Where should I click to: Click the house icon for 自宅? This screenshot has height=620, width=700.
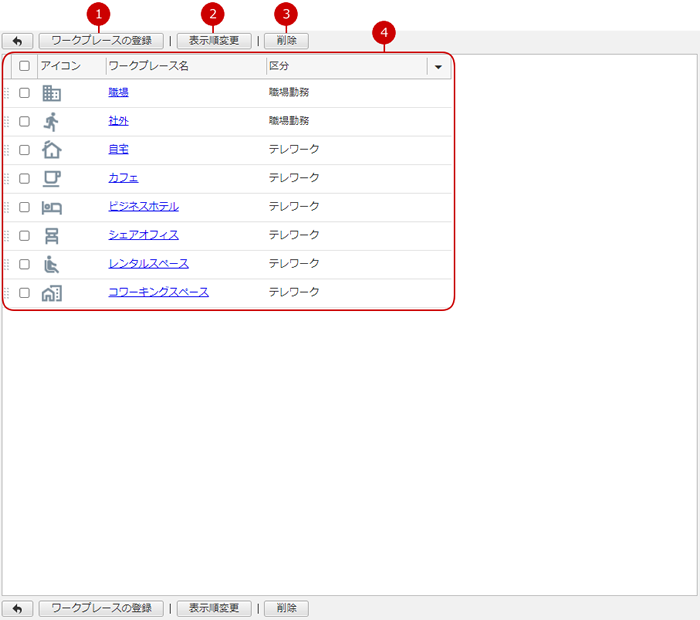tap(52, 150)
